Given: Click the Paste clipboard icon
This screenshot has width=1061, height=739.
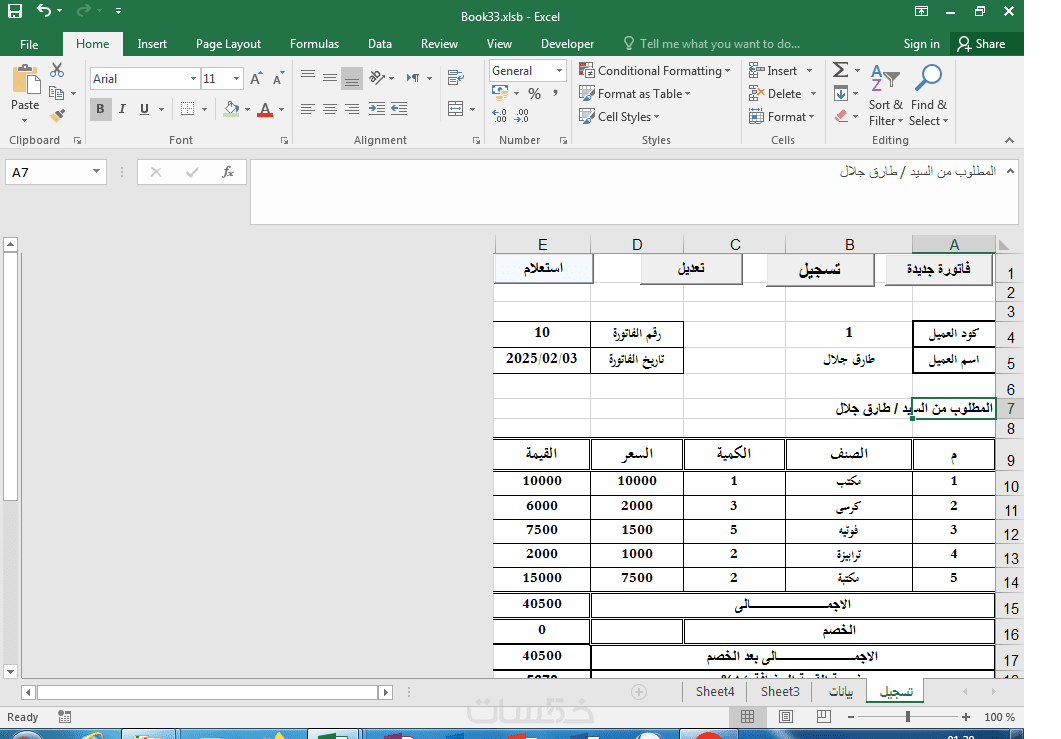Looking at the screenshot, I should click(25, 80).
